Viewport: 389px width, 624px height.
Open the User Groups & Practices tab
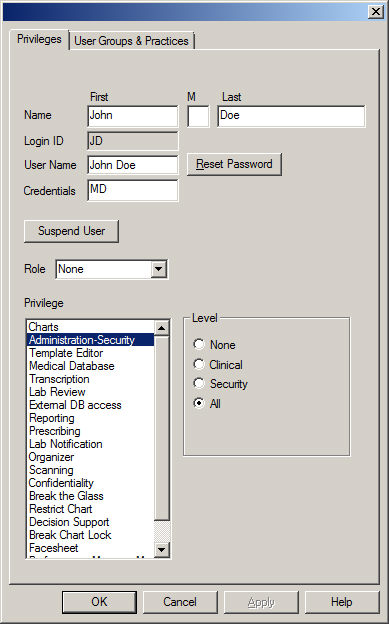coord(131,41)
